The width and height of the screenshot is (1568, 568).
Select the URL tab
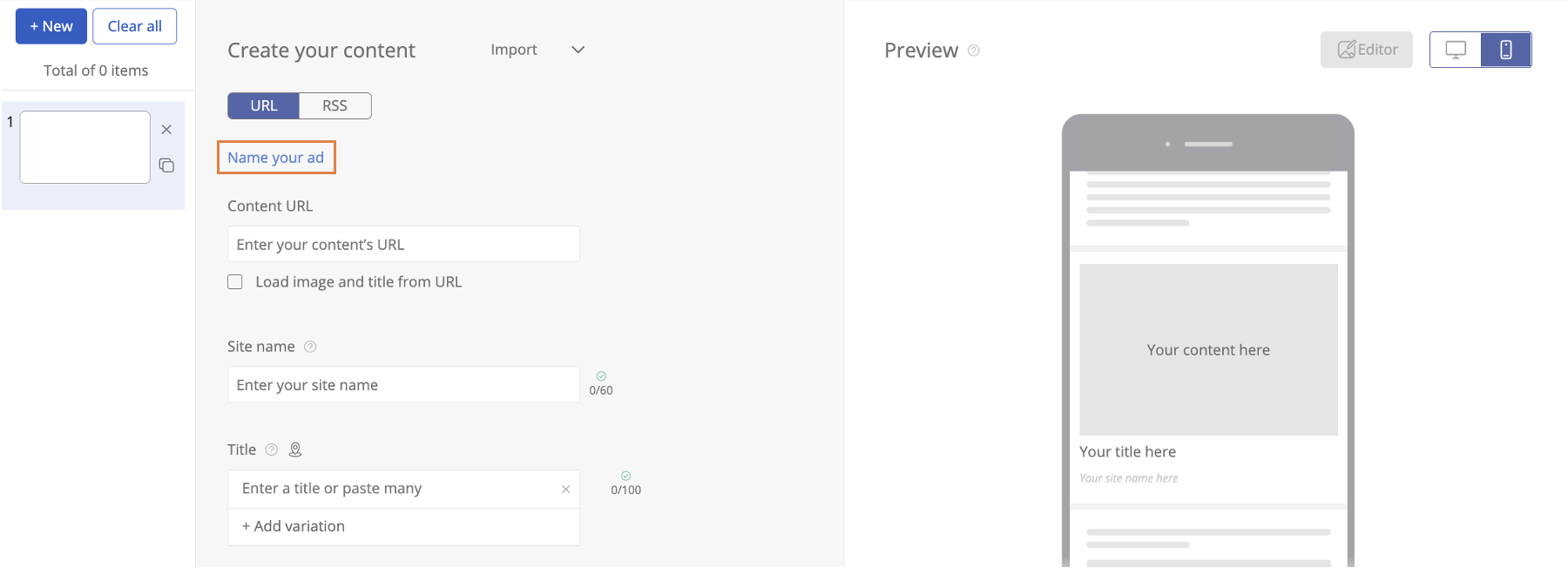point(264,105)
